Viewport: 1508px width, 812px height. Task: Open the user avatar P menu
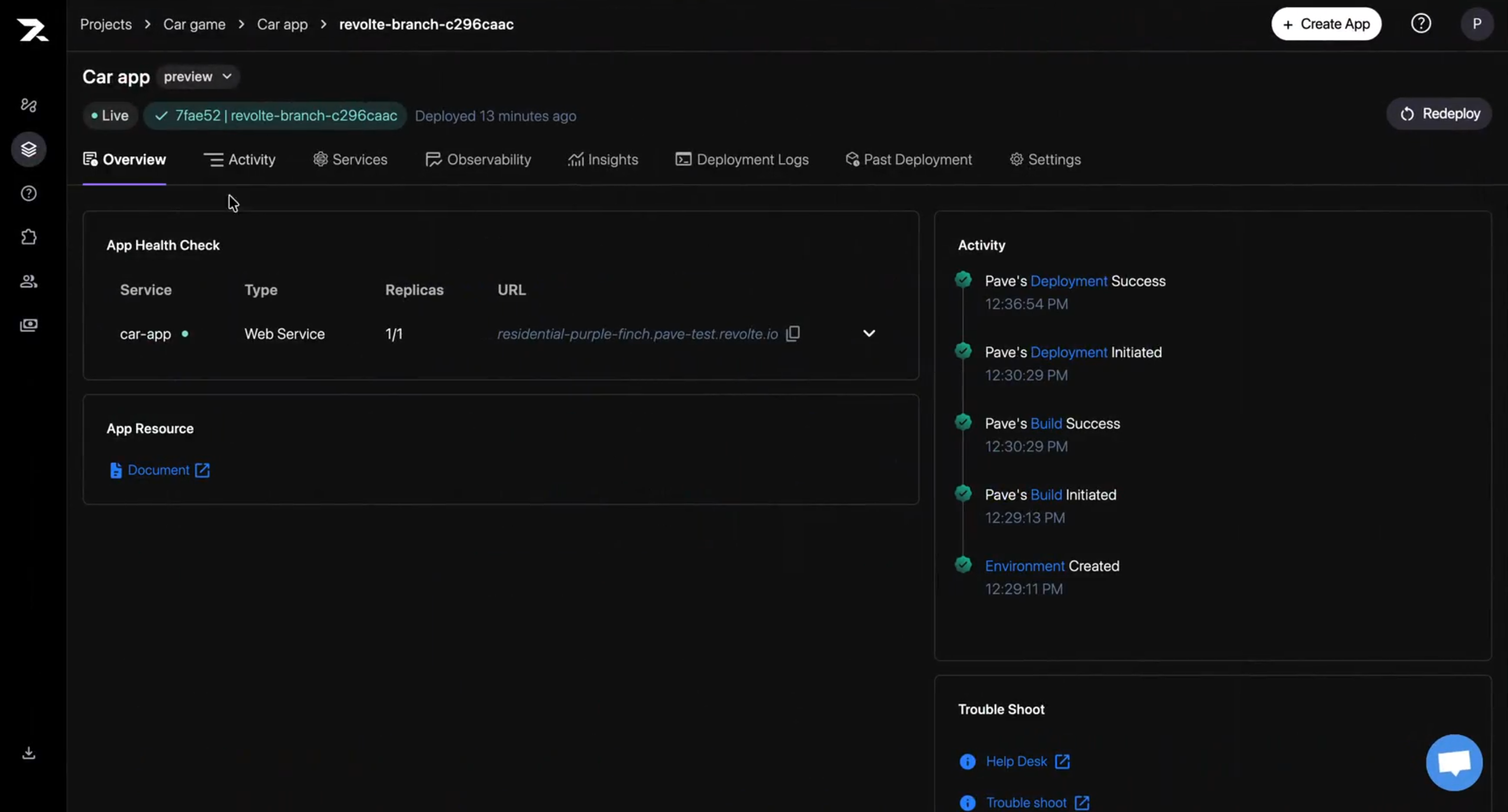(x=1477, y=24)
